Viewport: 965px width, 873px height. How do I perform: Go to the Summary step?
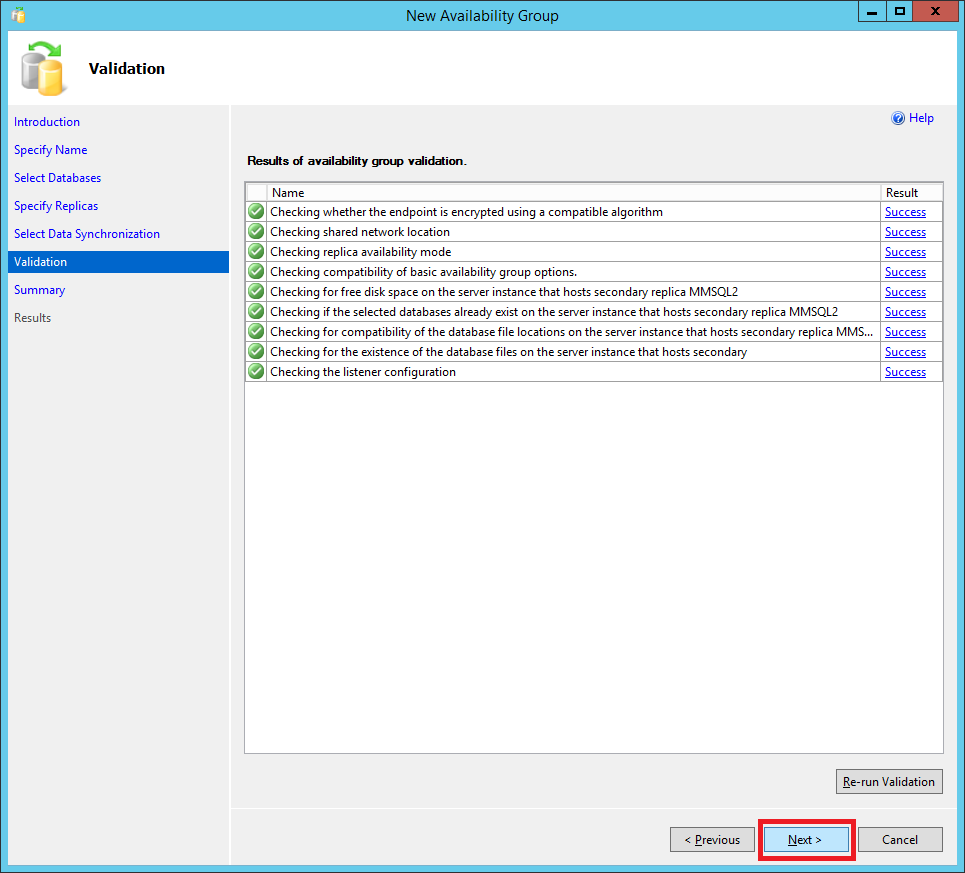[40, 290]
